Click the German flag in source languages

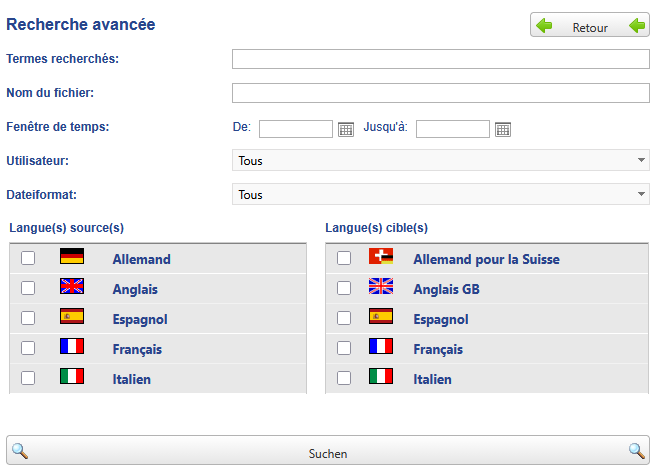[x=72, y=258]
